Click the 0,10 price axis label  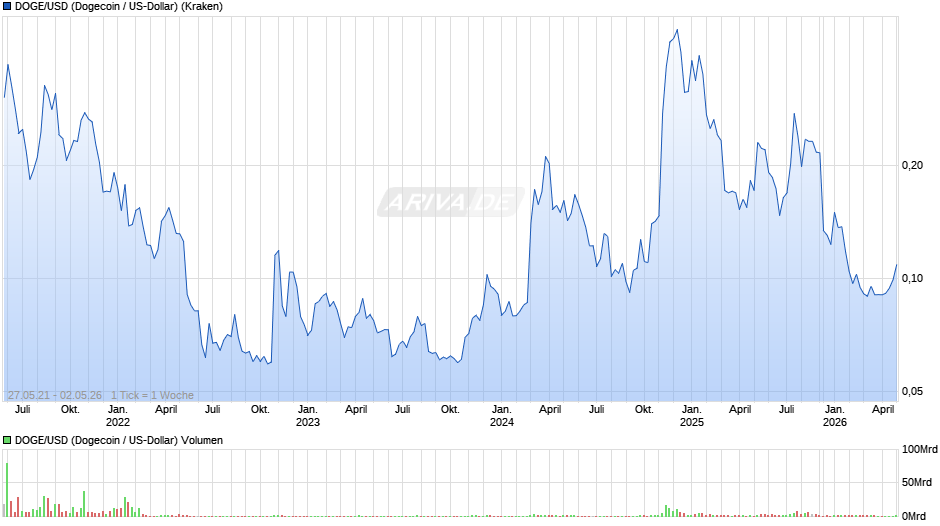click(x=912, y=278)
